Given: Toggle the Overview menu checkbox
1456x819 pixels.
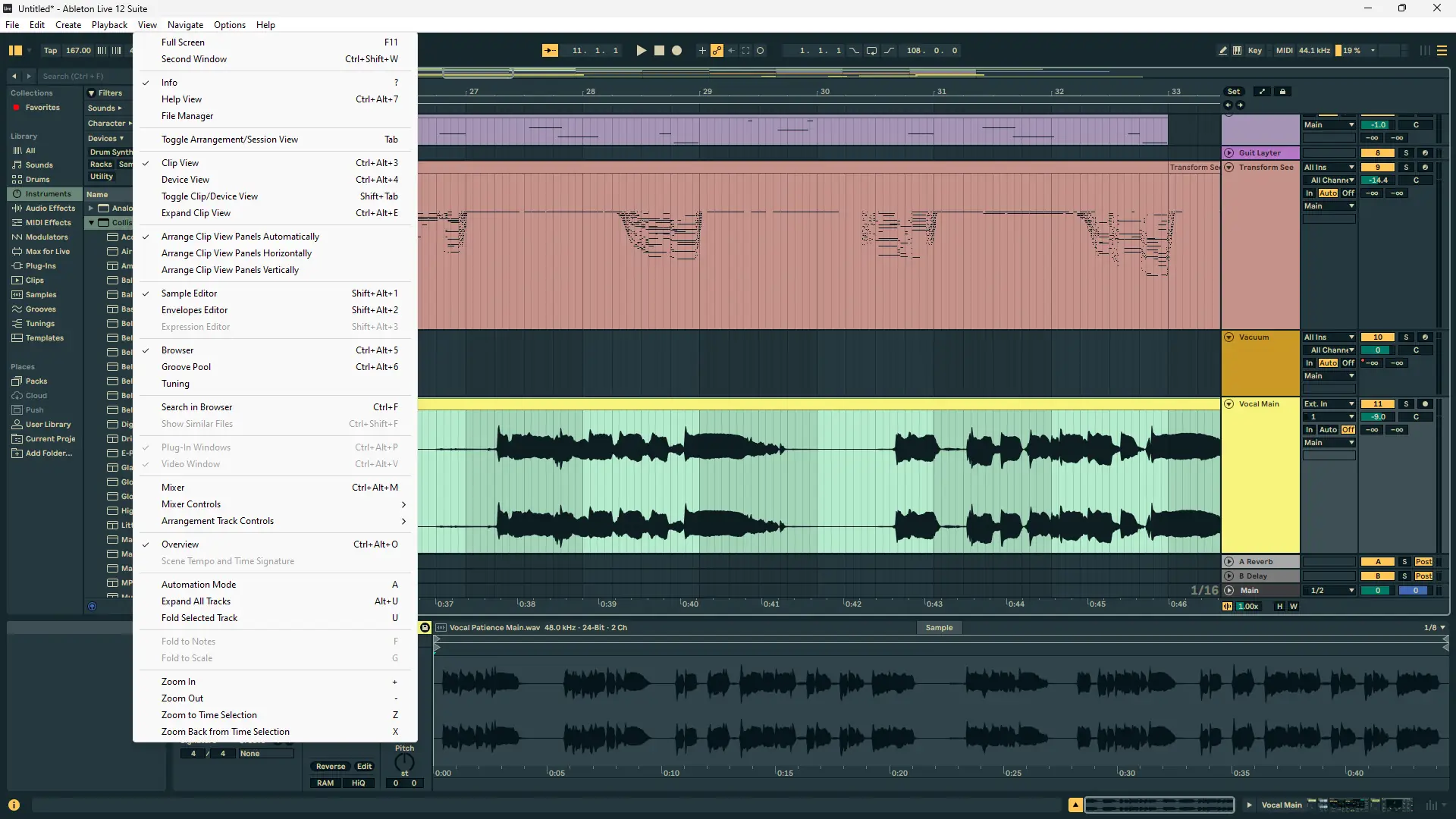Looking at the screenshot, I should pos(180,544).
